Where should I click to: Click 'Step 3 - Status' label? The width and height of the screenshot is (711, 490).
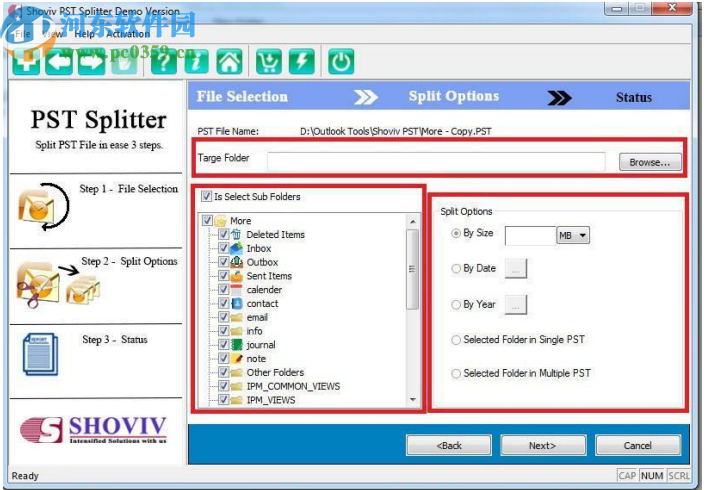pyautogui.click(x=115, y=339)
